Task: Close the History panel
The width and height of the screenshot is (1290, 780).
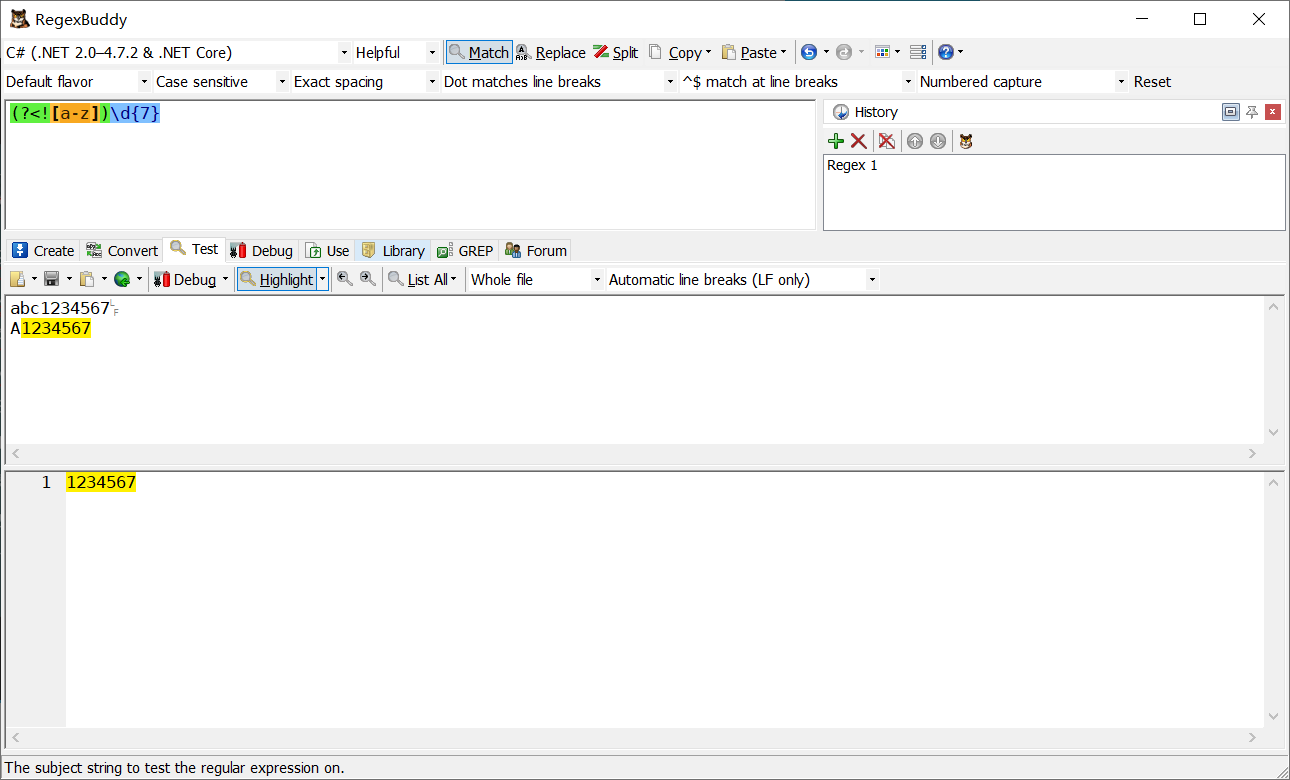Action: [1273, 112]
